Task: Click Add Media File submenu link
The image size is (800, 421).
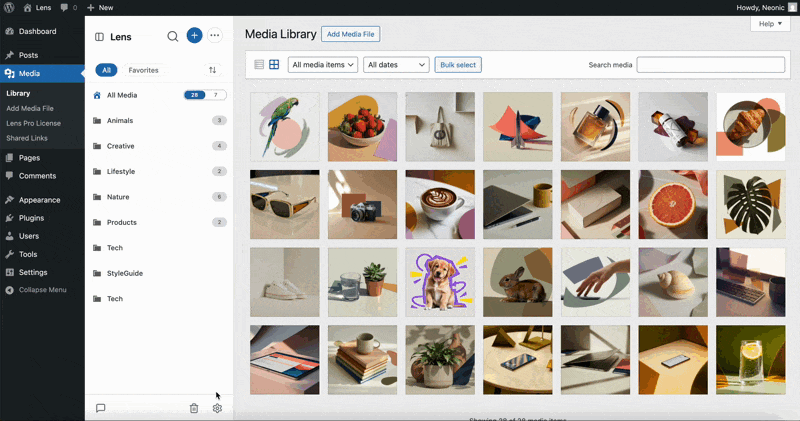Action: (30, 108)
